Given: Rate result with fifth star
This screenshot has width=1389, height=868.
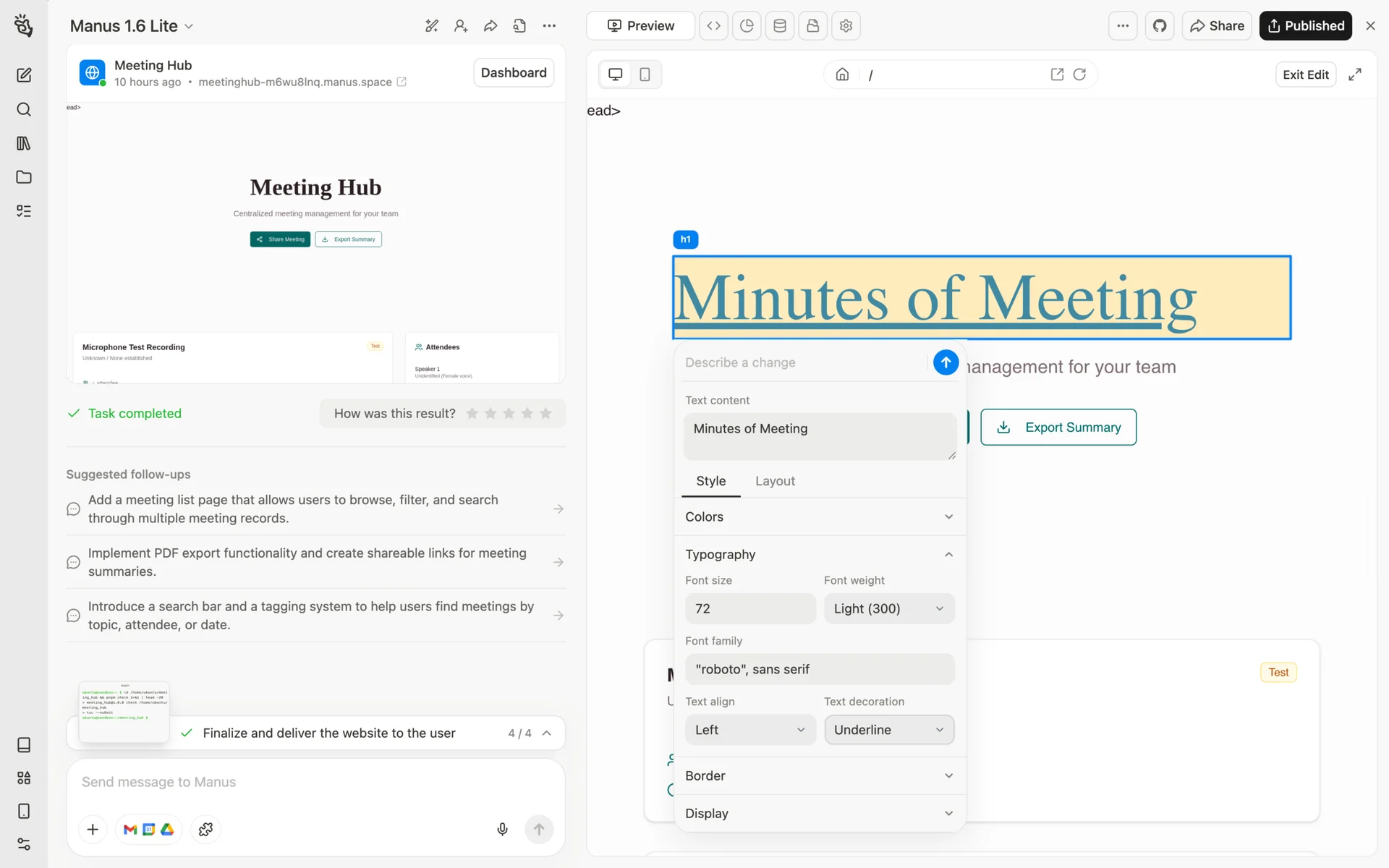Looking at the screenshot, I should click(x=545, y=413).
